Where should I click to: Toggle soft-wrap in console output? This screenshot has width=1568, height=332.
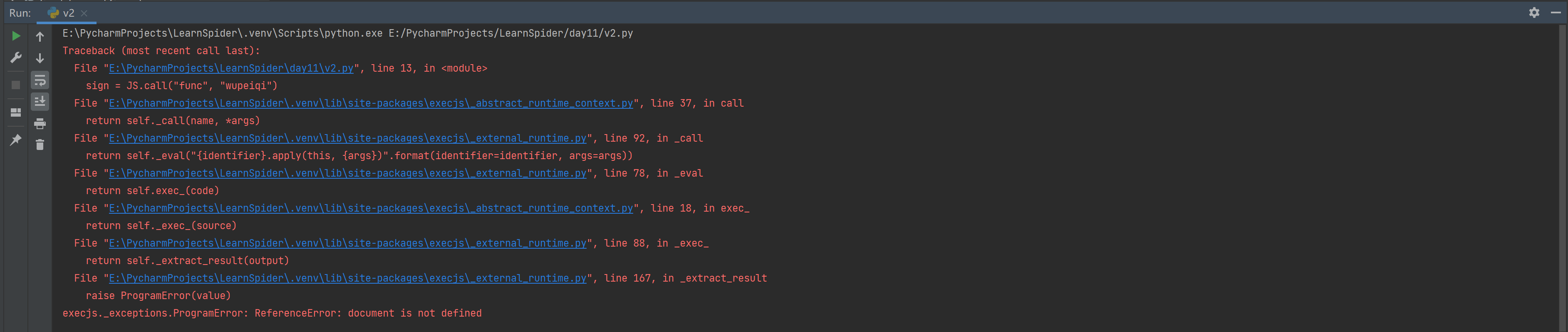40,80
